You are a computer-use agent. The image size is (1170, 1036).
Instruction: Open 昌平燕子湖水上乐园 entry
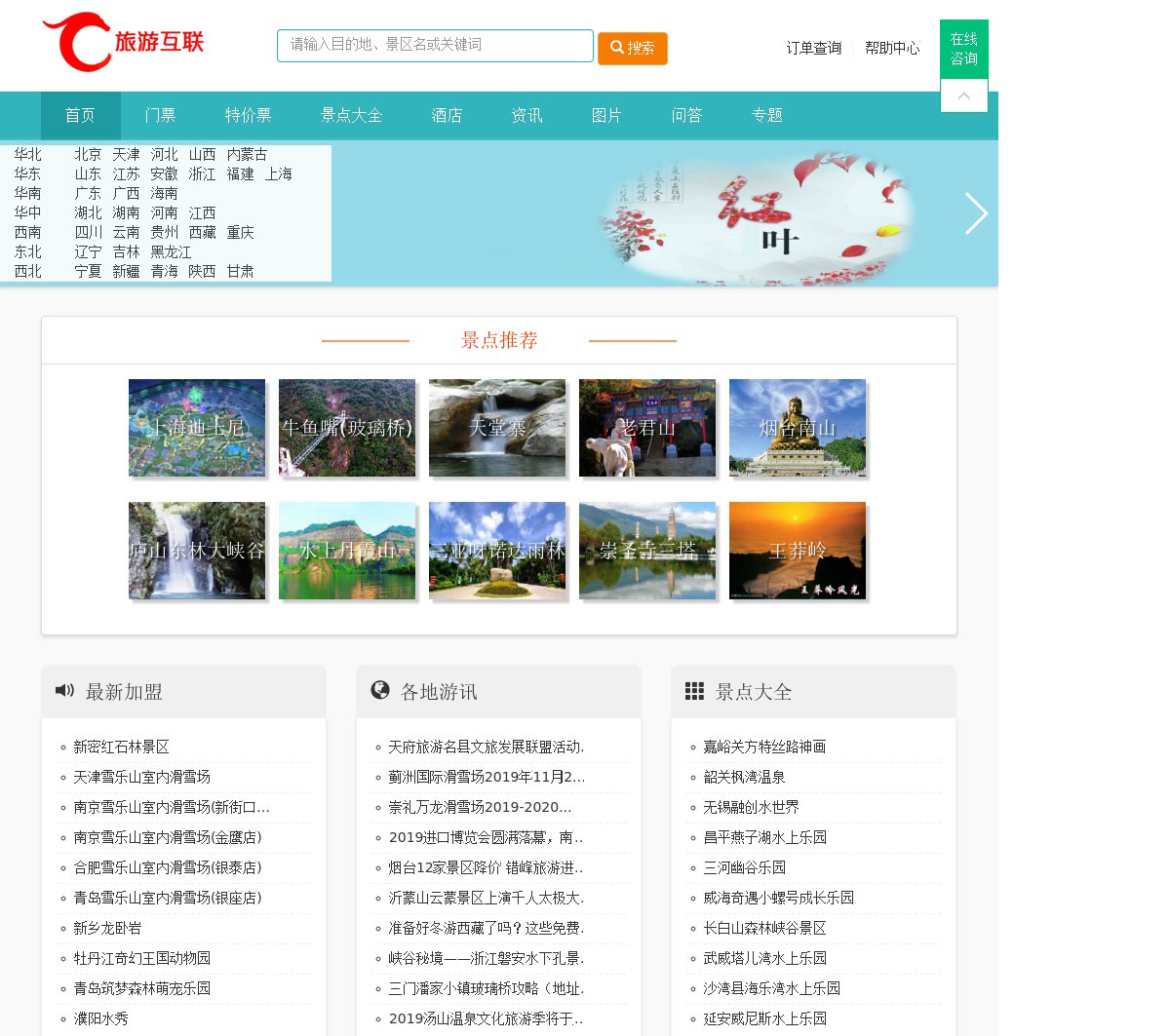[x=764, y=837]
